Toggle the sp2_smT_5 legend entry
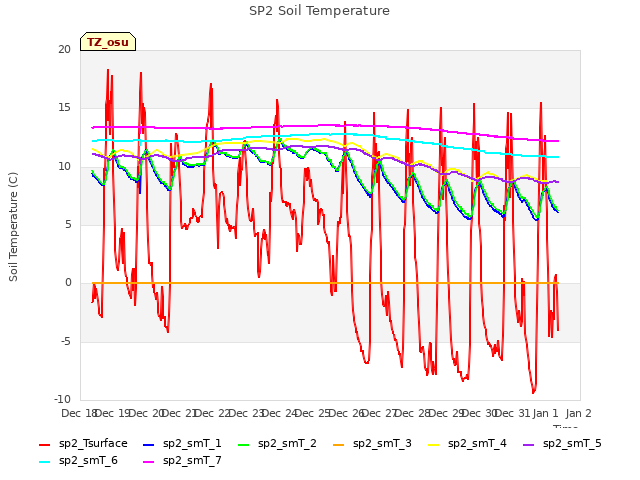The image size is (640, 480). coord(562,444)
